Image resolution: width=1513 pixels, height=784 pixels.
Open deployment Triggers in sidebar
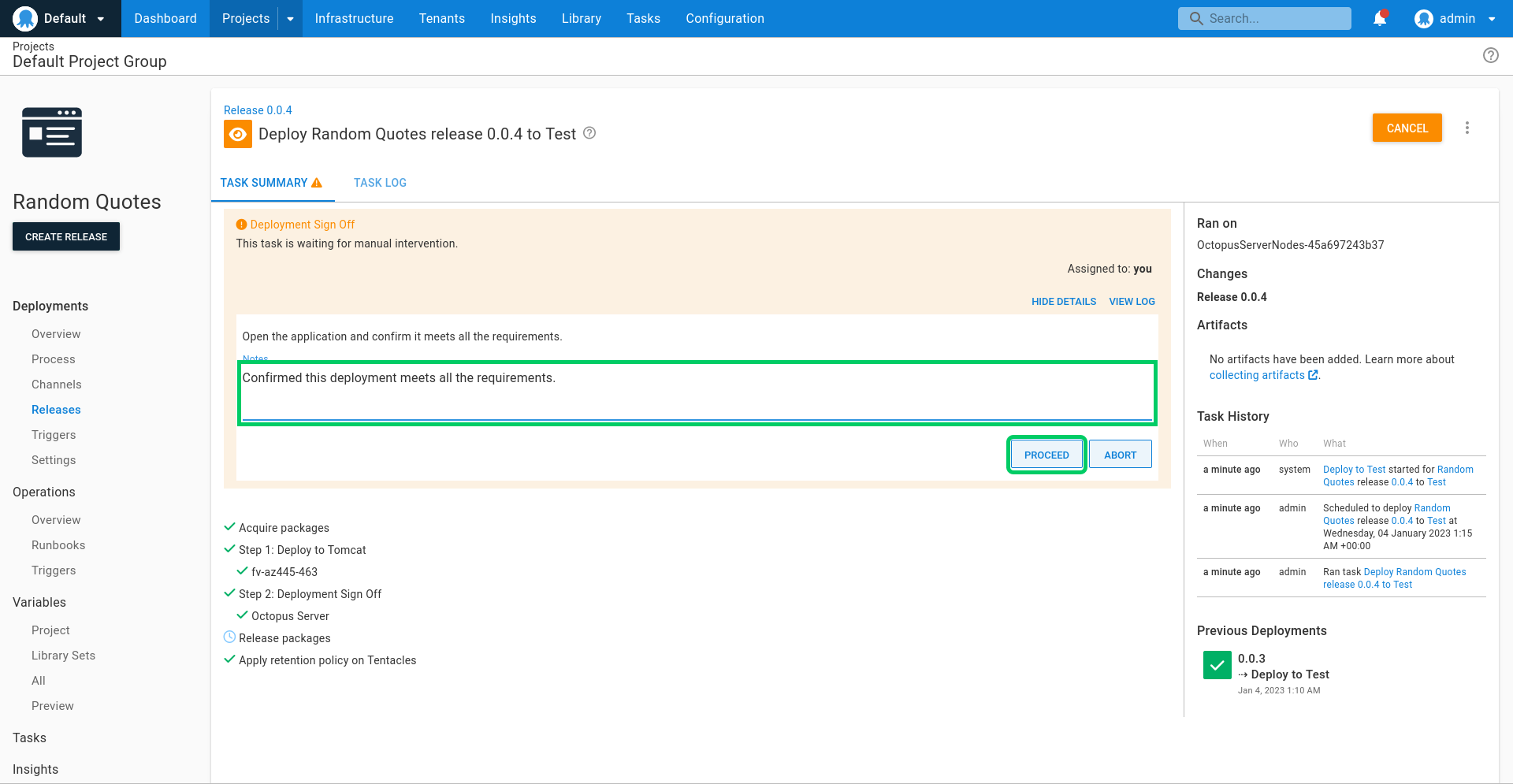54,435
